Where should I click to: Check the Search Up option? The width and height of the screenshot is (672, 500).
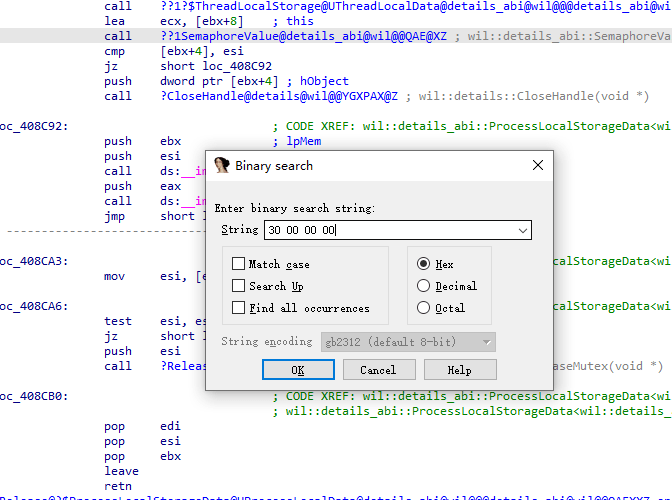pos(238,286)
